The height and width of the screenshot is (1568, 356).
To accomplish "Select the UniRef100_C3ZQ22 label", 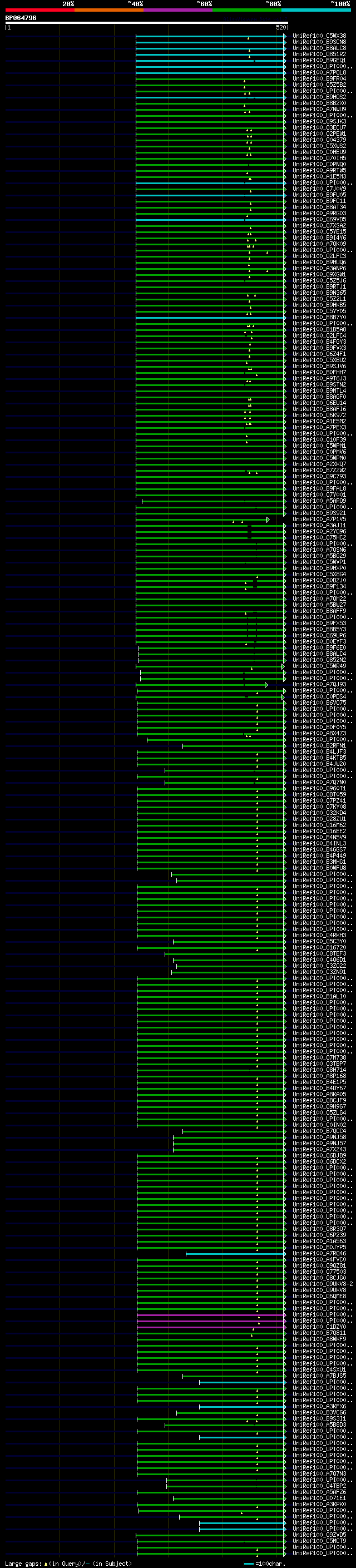I will 319,966.
